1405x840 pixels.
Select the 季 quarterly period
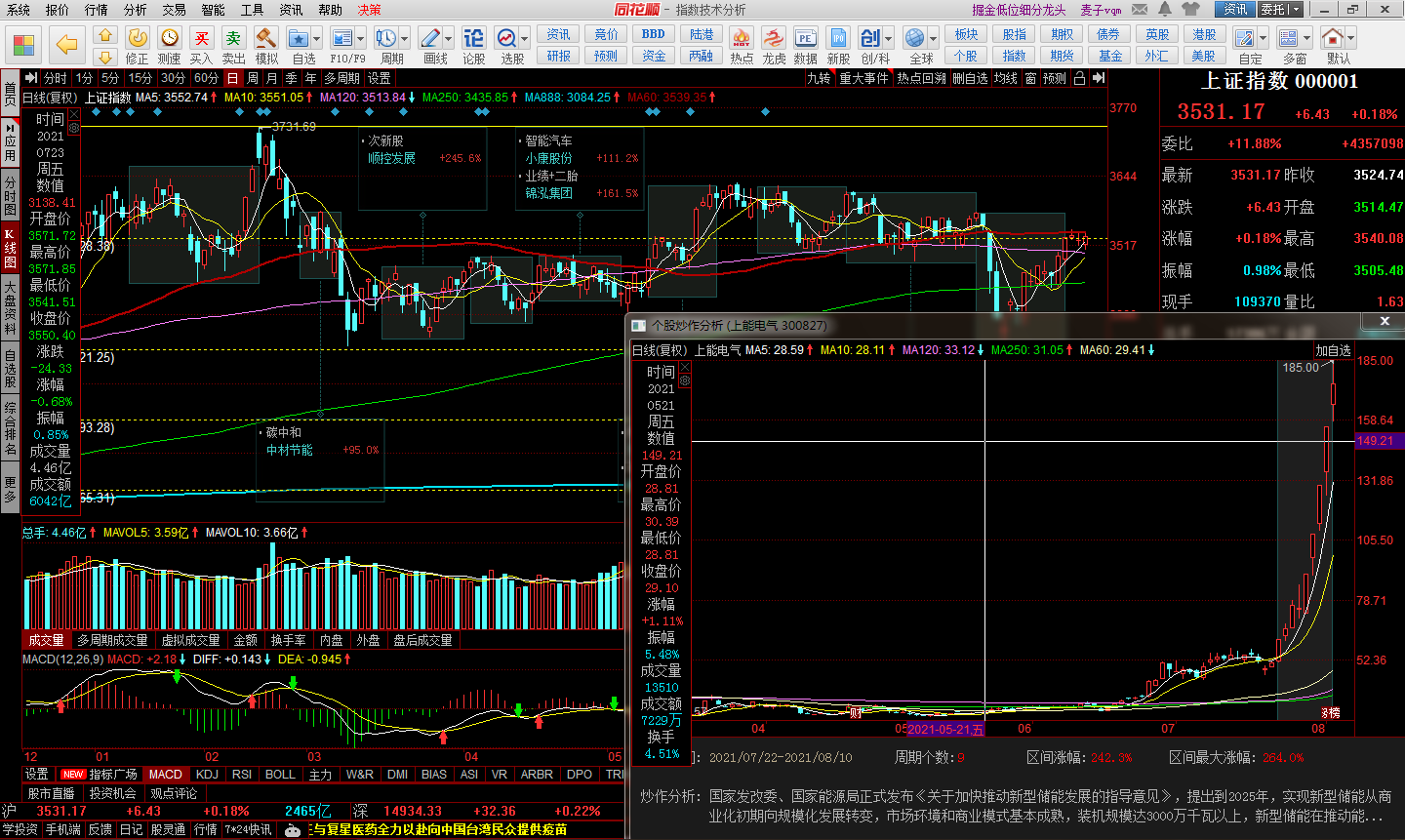pyautogui.click(x=292, y=78)
